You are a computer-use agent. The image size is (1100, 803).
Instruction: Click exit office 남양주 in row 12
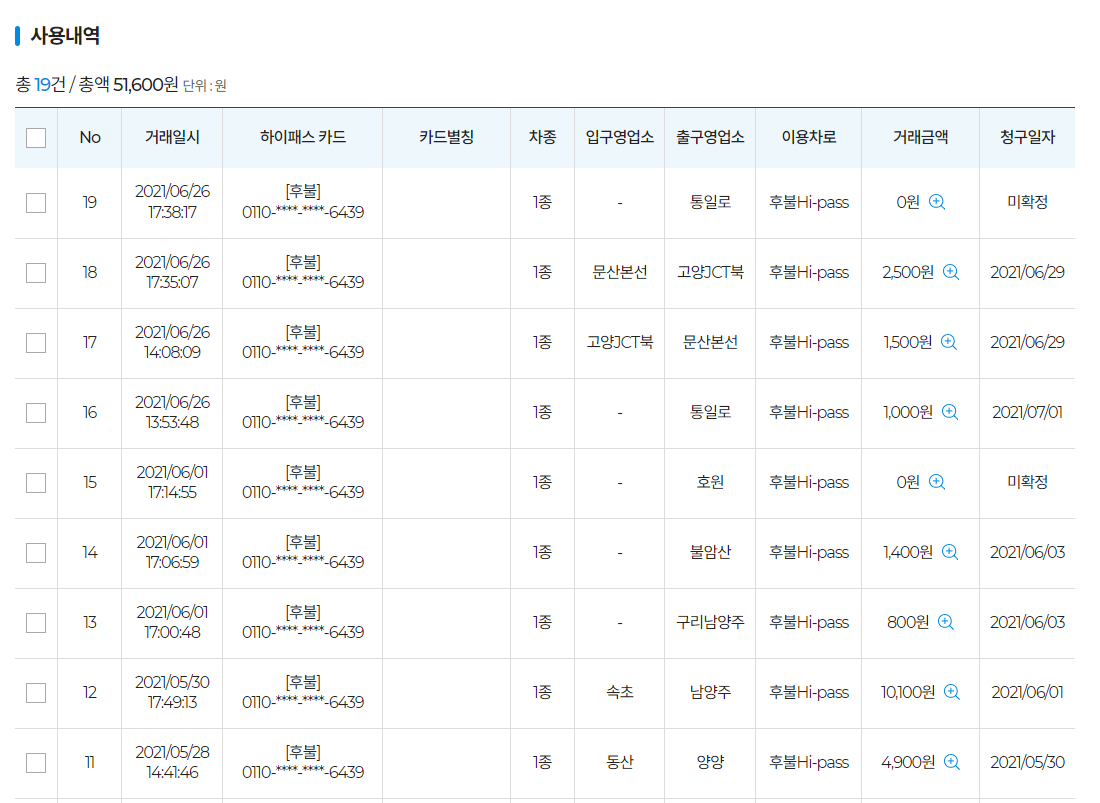pyautogui.click(x=710, y=692)
